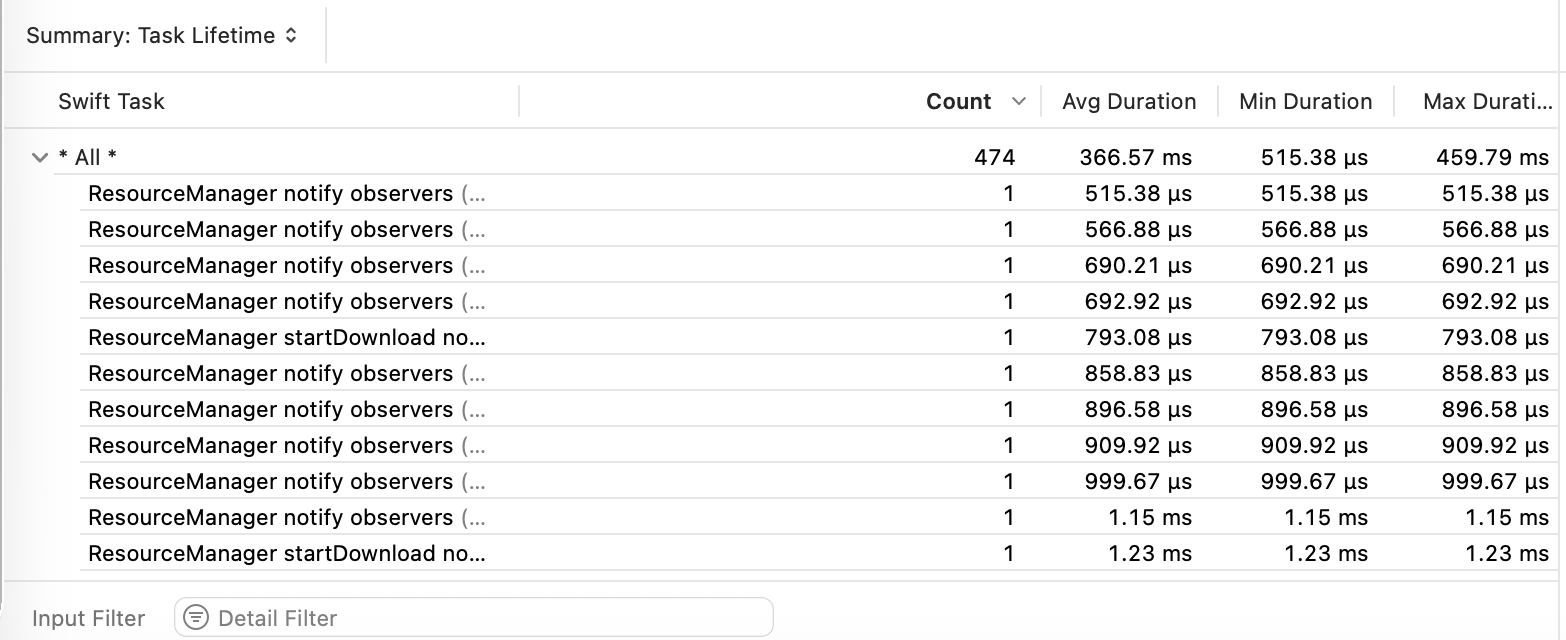The height and width of the screenshot is (640, 1566).
Task: Open the Summary: Task Lifetime dropdown
Action: point(162,36)
